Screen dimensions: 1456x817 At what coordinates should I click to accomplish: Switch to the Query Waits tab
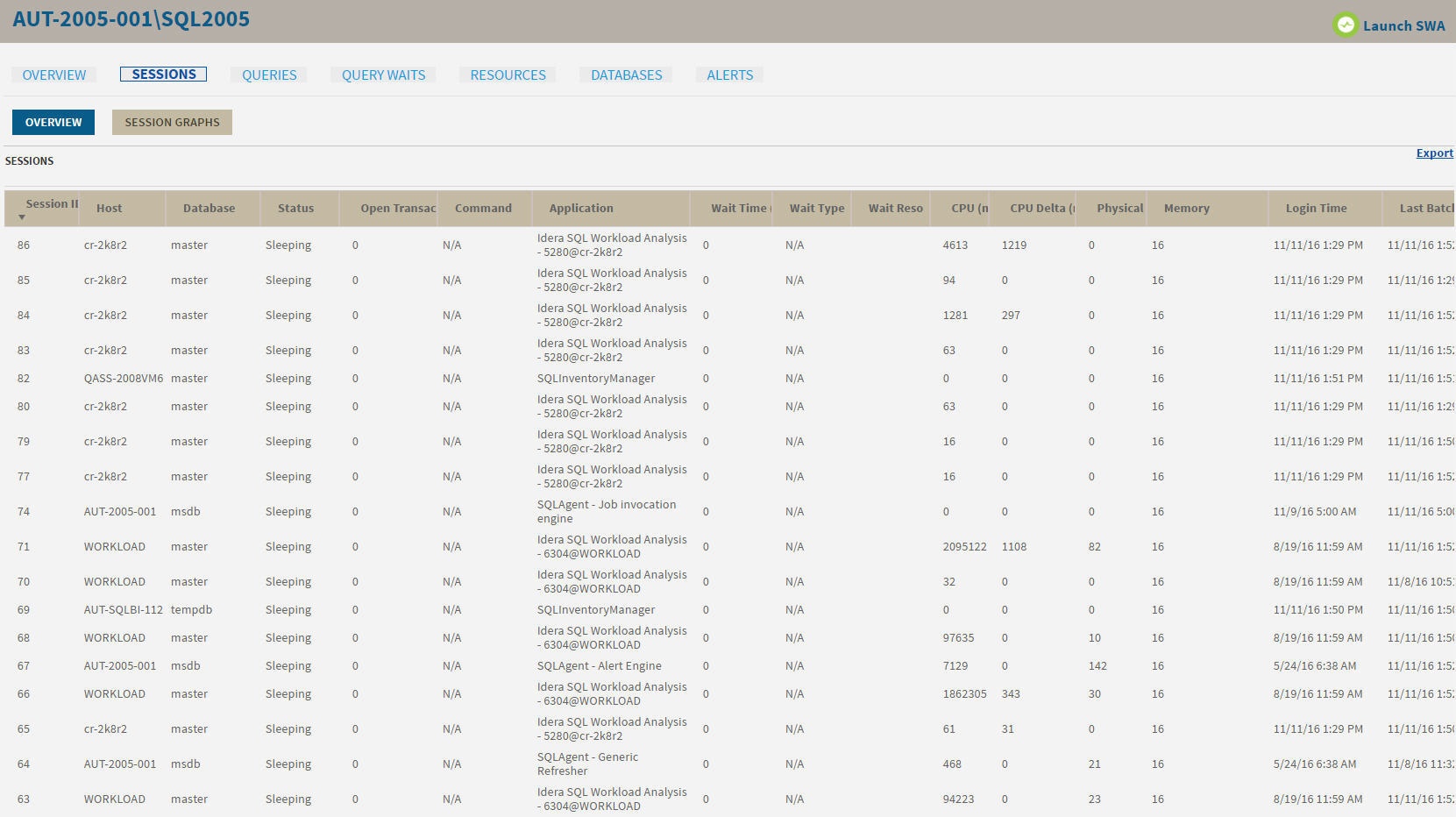tap(383, 75)
